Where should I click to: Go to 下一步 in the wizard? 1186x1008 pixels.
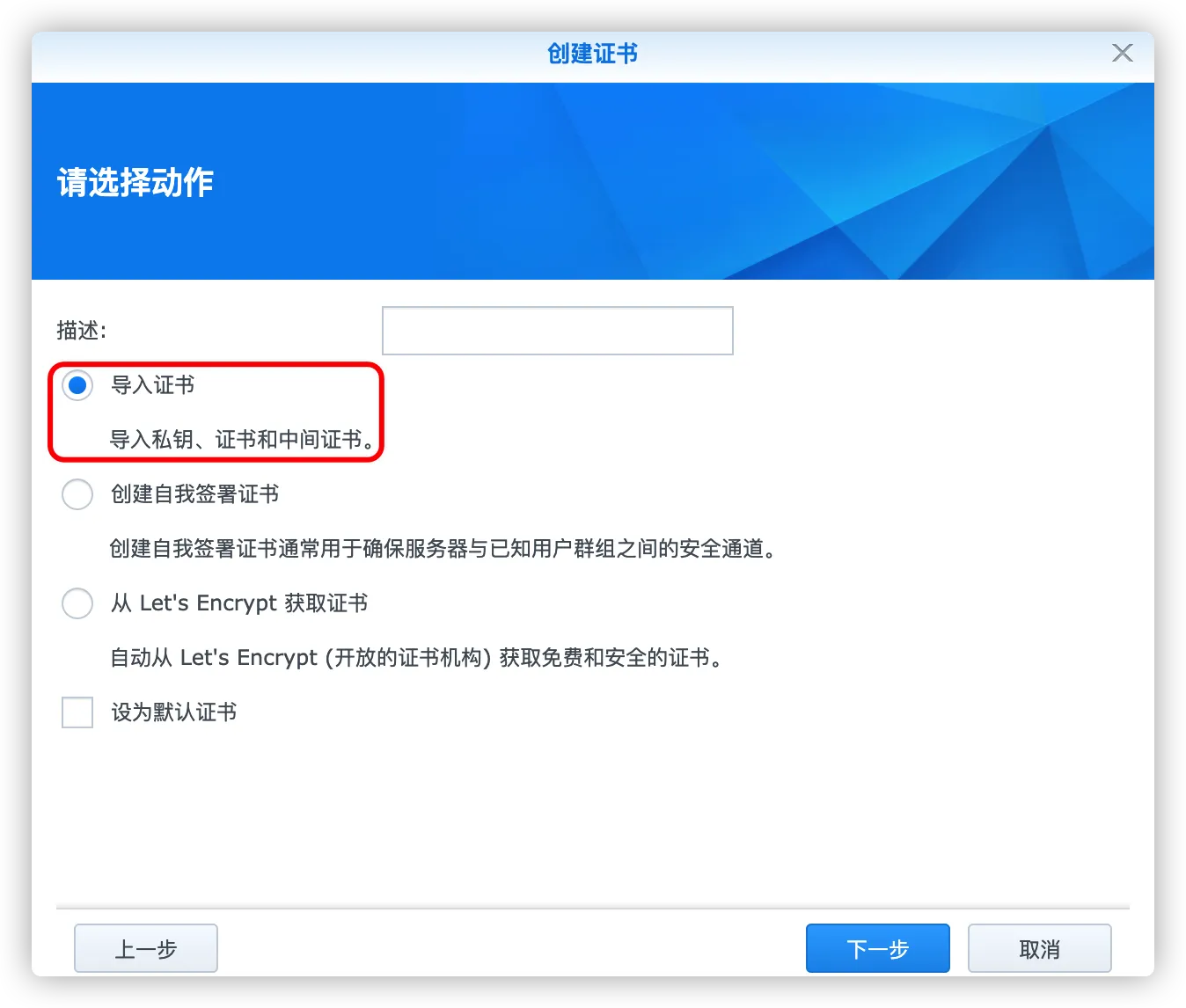coord(878,948)
